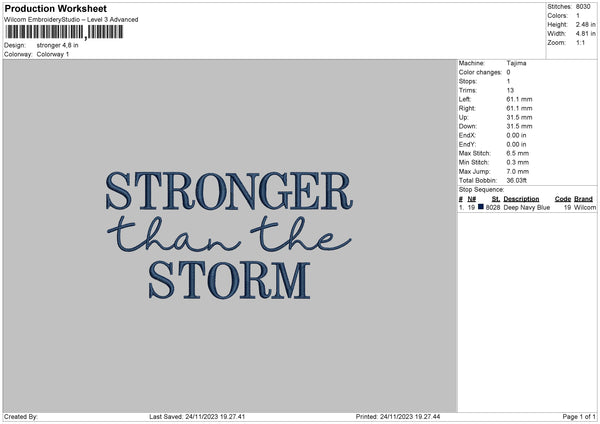Click the Brand column header
600x424 pixels.
[x=584, y=199]
